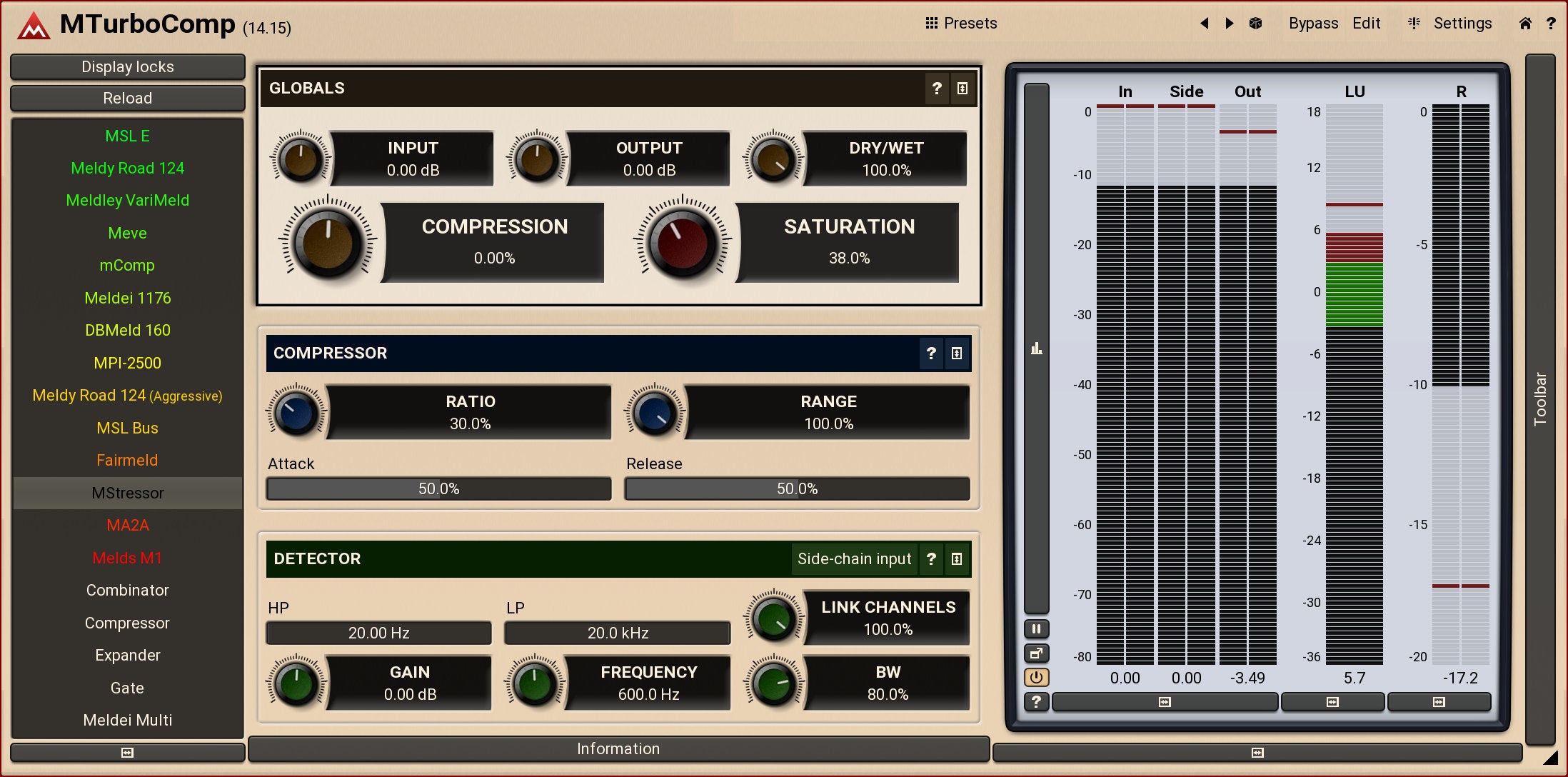This screenshot has height=777, width=1568.
Task: Enable Side-chain input in Detector
Action: point(854,559)
